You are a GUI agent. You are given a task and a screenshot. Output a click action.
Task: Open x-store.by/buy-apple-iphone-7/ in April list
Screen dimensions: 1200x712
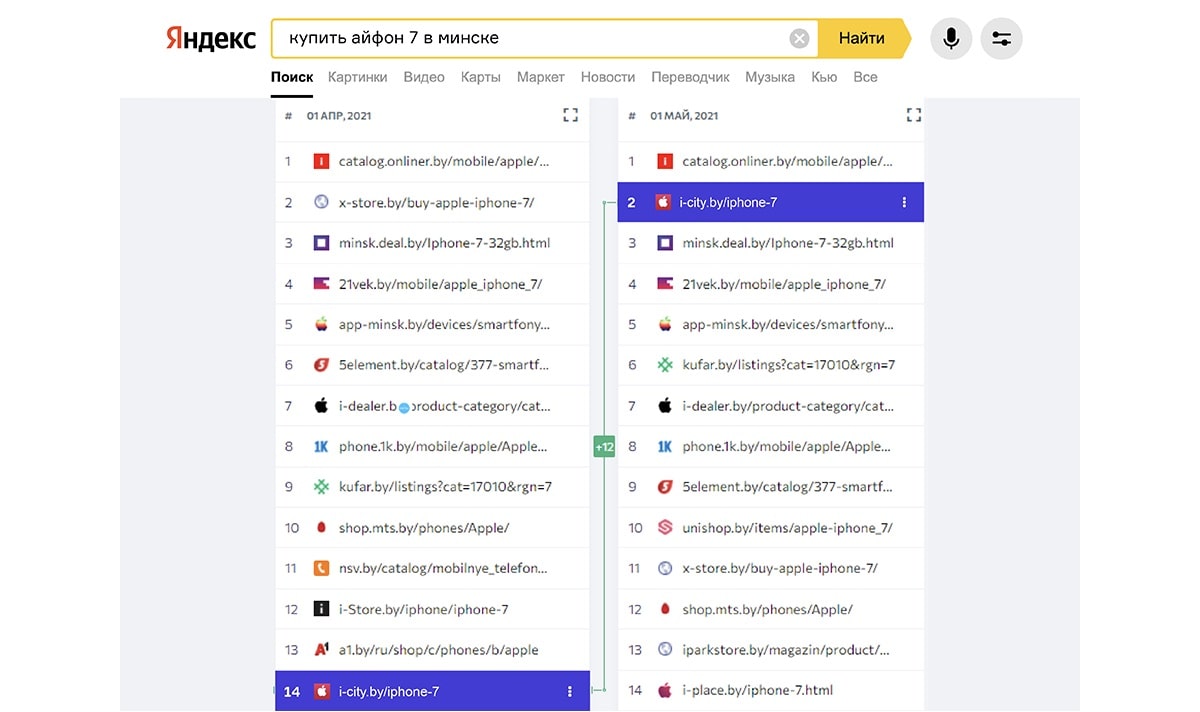[x=437, y=203]
